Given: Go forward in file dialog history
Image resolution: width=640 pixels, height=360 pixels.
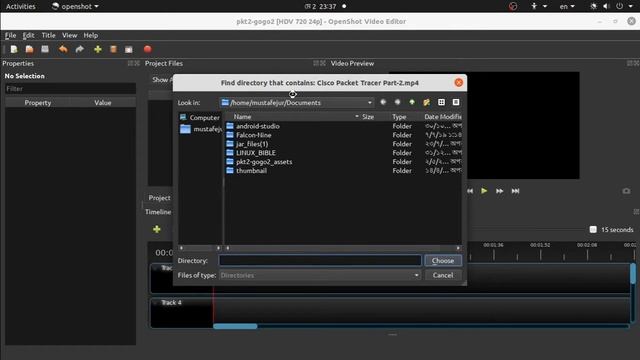Looking at the screenshot, I should (398, 102).
